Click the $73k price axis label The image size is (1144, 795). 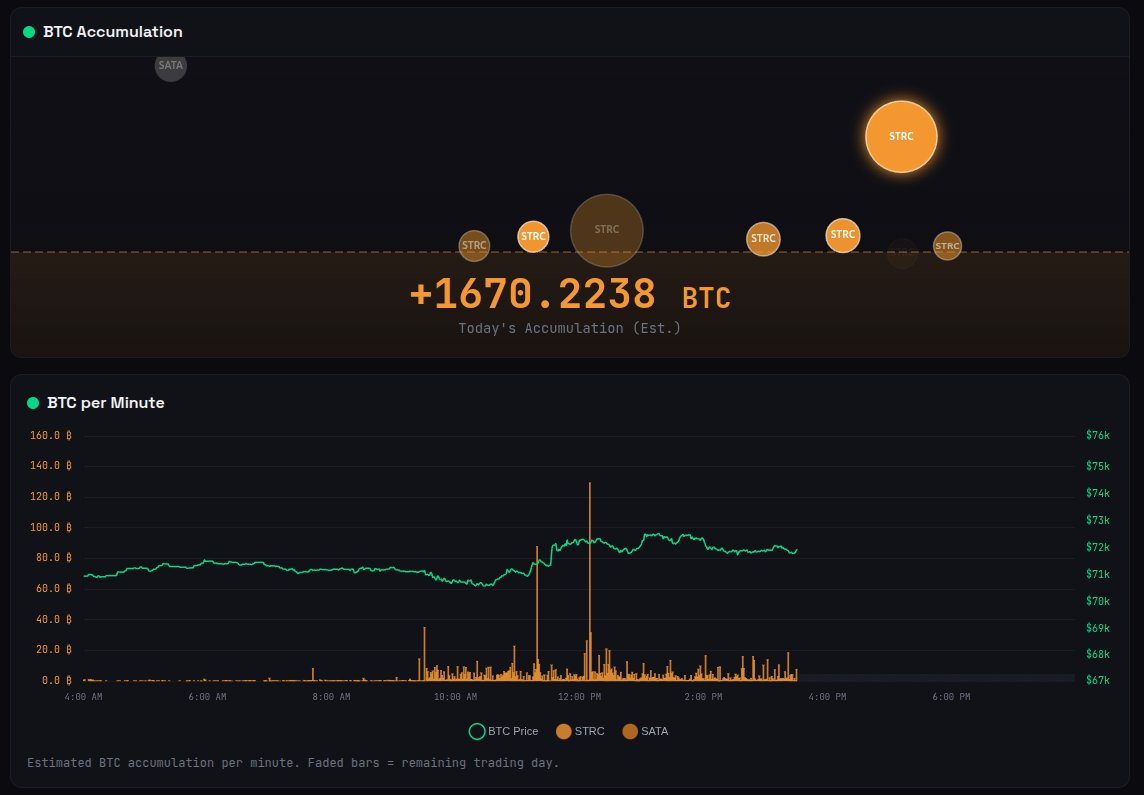(x=1097, y=520)
